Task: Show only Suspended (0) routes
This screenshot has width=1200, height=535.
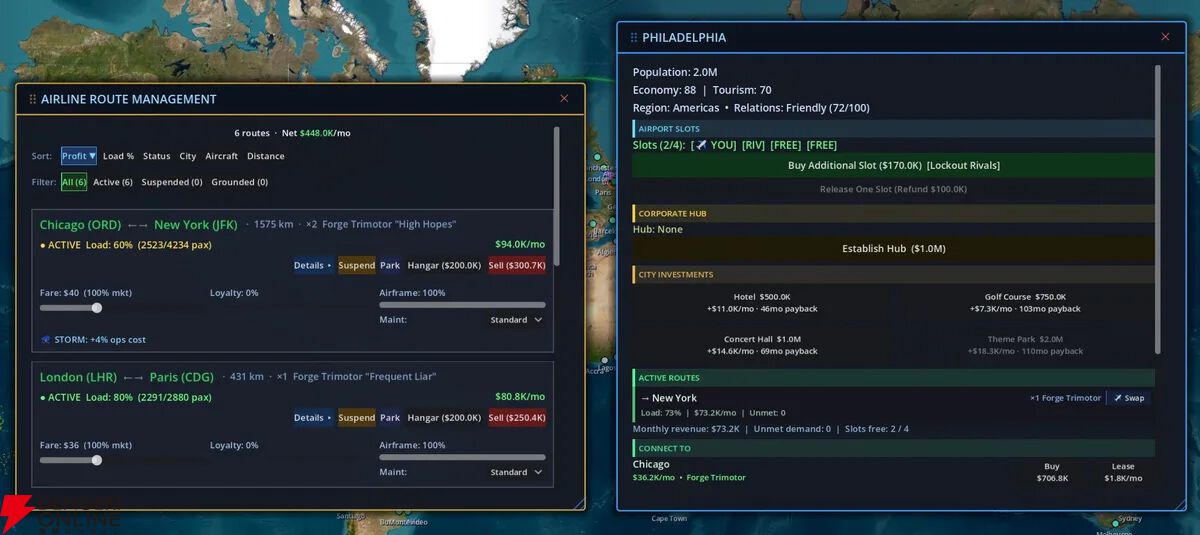Action: tap(172, 182)
